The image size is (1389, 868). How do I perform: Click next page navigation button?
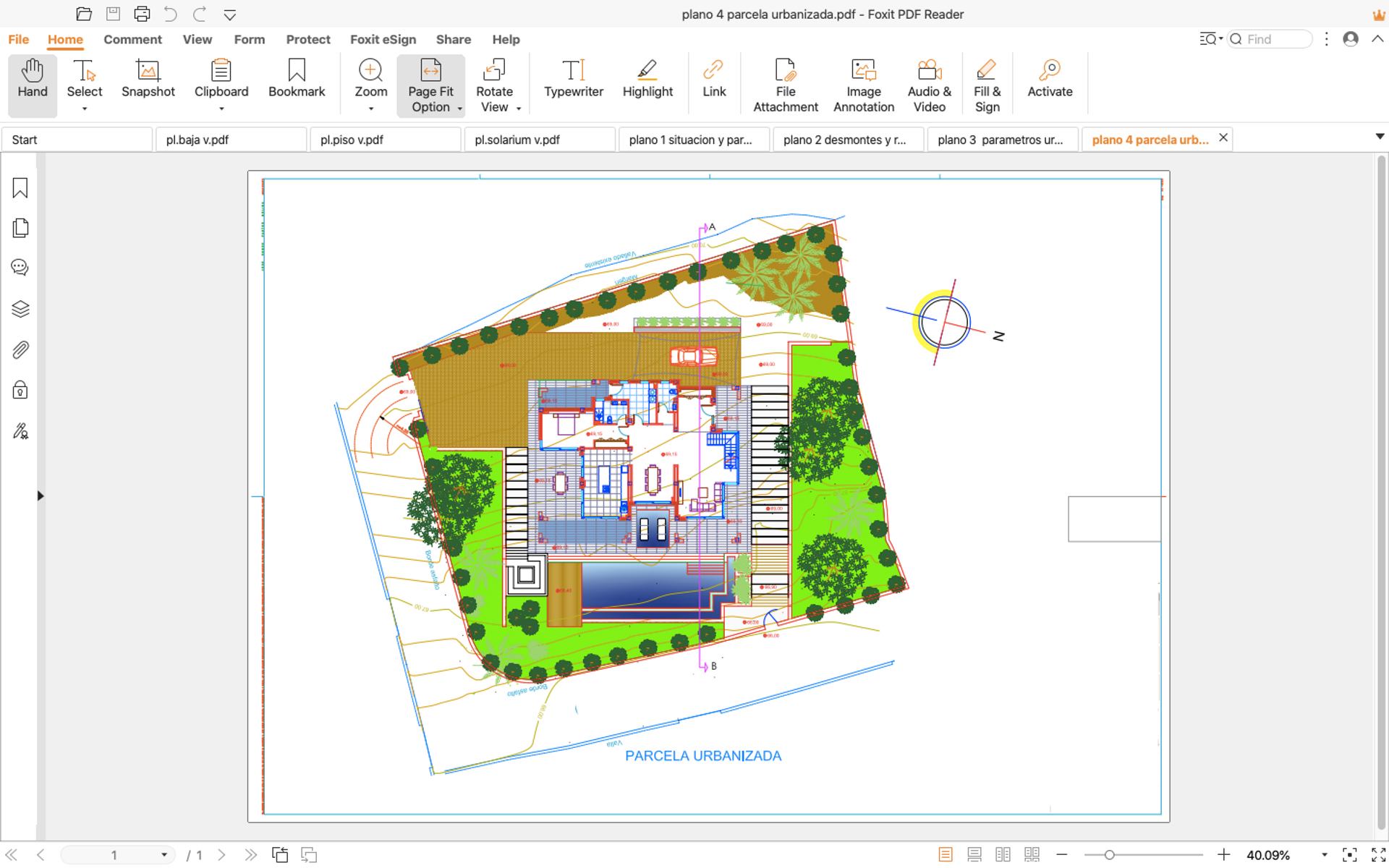click(222, 854)
